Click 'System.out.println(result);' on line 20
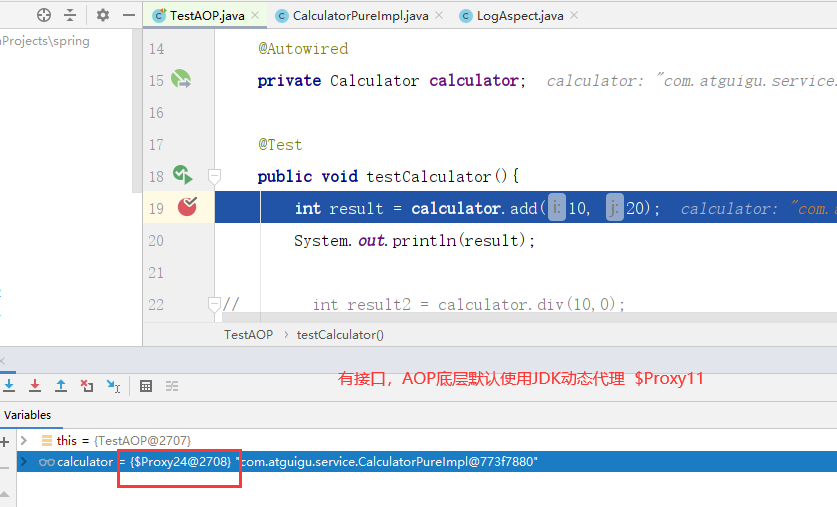837x507 pixels. click(414, 241)
